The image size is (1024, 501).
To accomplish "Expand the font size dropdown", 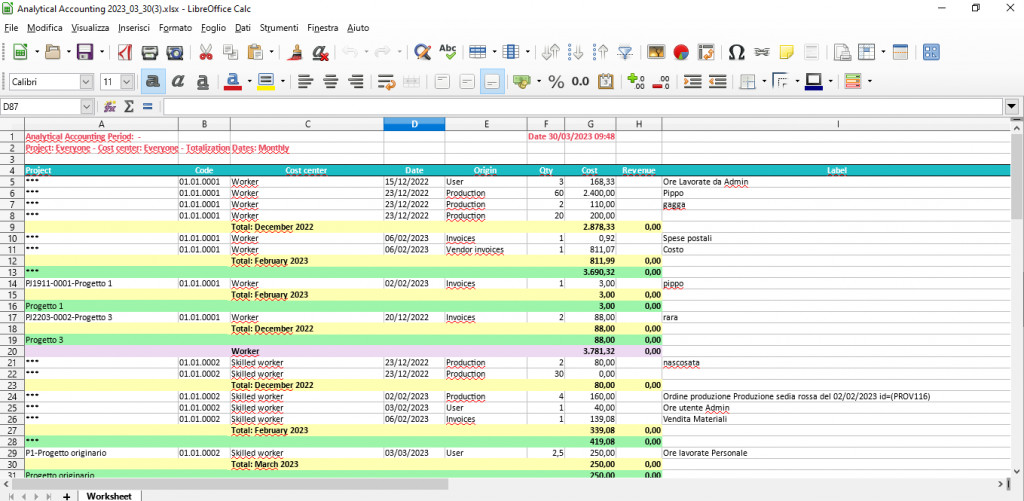I will [x=128, y=81].
